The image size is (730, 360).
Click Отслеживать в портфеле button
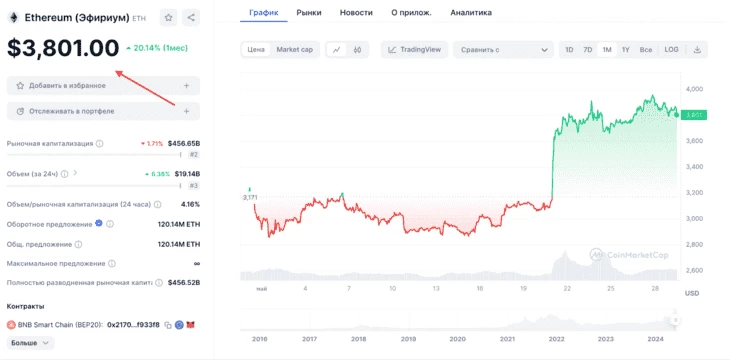(x=103, y=111)
